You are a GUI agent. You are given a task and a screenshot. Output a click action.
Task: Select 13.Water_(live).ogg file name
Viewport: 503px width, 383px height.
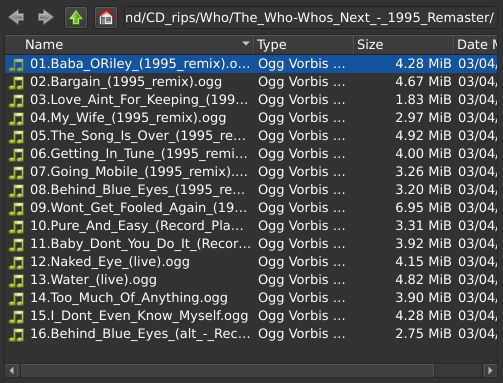point(93,280)
